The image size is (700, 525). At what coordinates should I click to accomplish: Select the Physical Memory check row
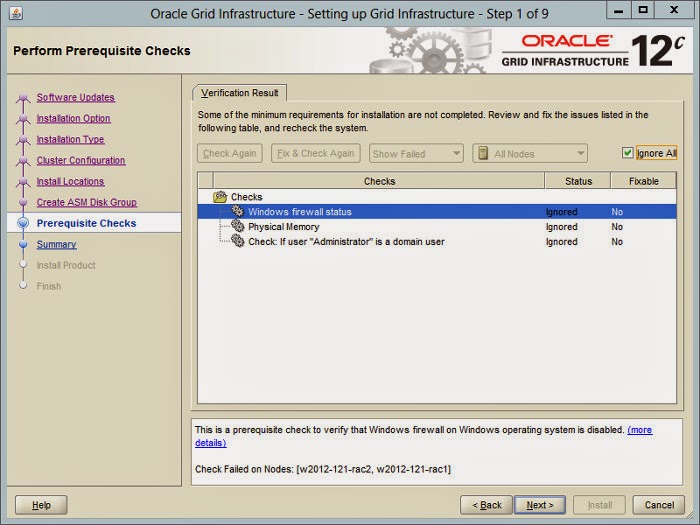[437, 227]
